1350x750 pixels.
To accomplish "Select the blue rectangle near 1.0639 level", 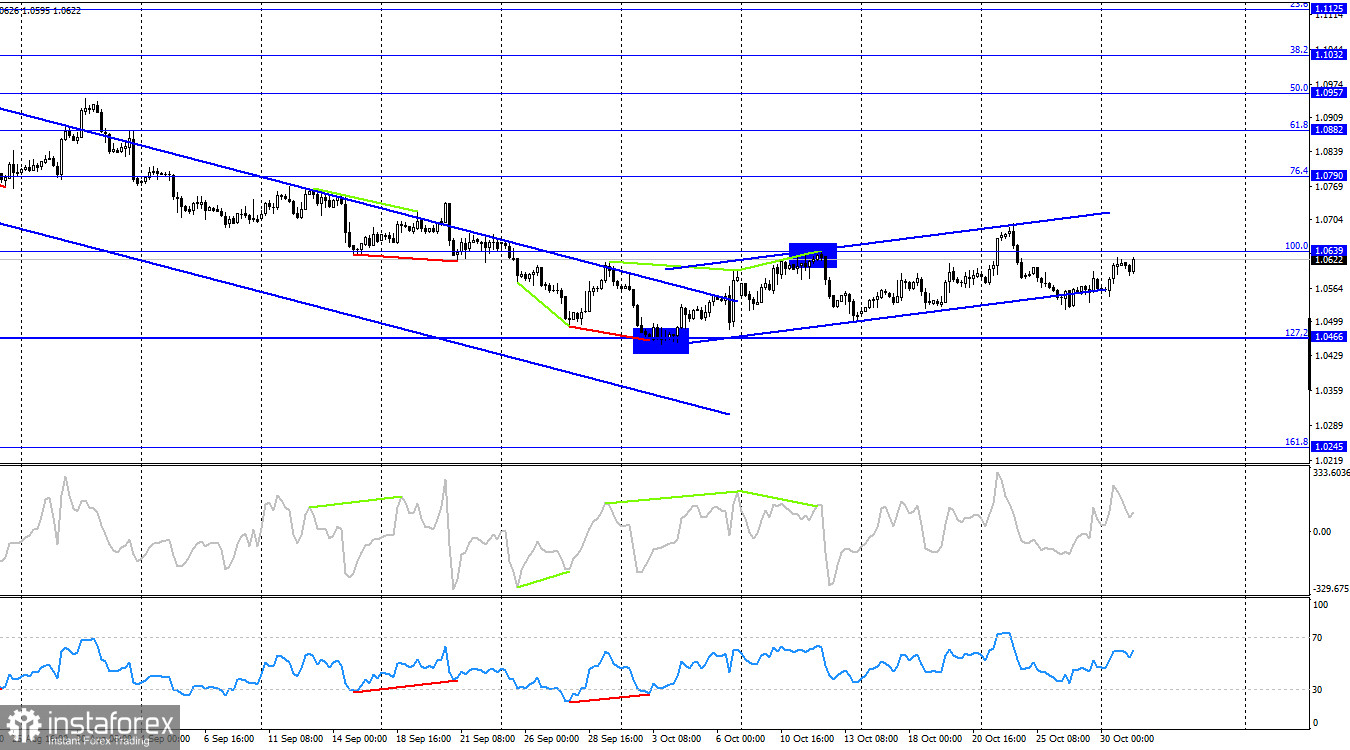I will (x=812, y=255).
